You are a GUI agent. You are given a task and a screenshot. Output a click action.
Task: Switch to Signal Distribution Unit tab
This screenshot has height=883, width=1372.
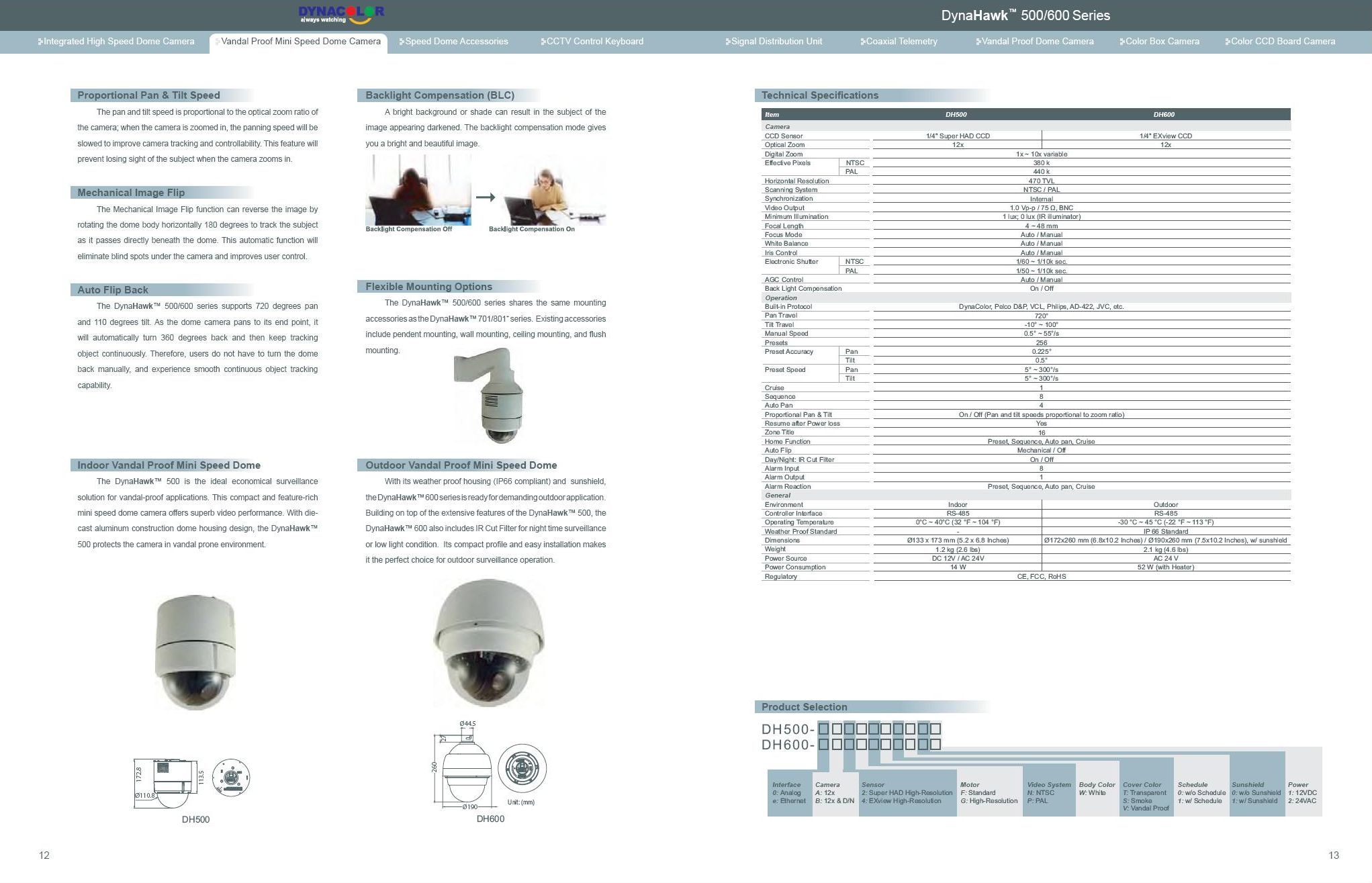point(774,42)
